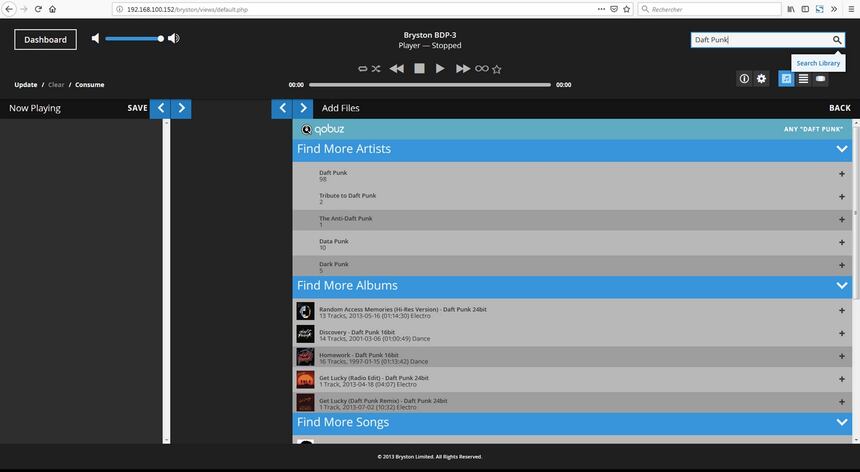Select the Data Punk artist row
This screenshot has height=472, width=860.
tap(572, 243)
